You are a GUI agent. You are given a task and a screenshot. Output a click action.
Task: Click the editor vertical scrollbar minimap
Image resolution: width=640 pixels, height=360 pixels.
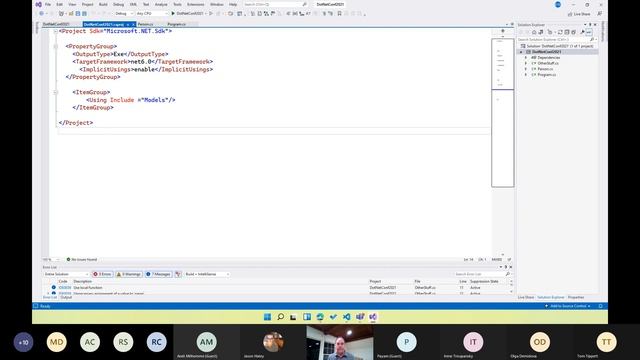[502, 113]
